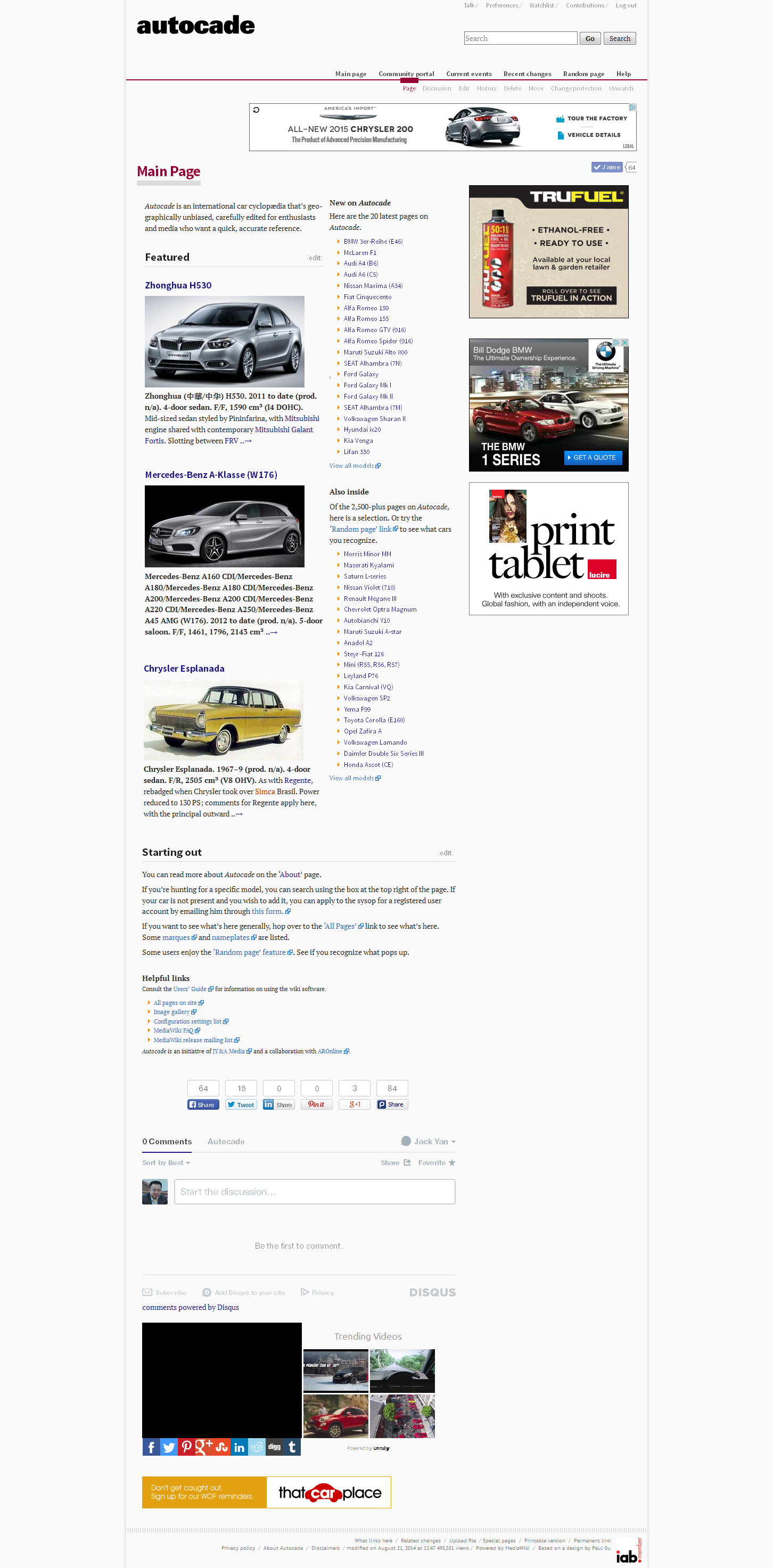Click the AdChoices icon on Chrysler banner
773x1568 pixels.
pyautogui.click(x=632, y=107)
